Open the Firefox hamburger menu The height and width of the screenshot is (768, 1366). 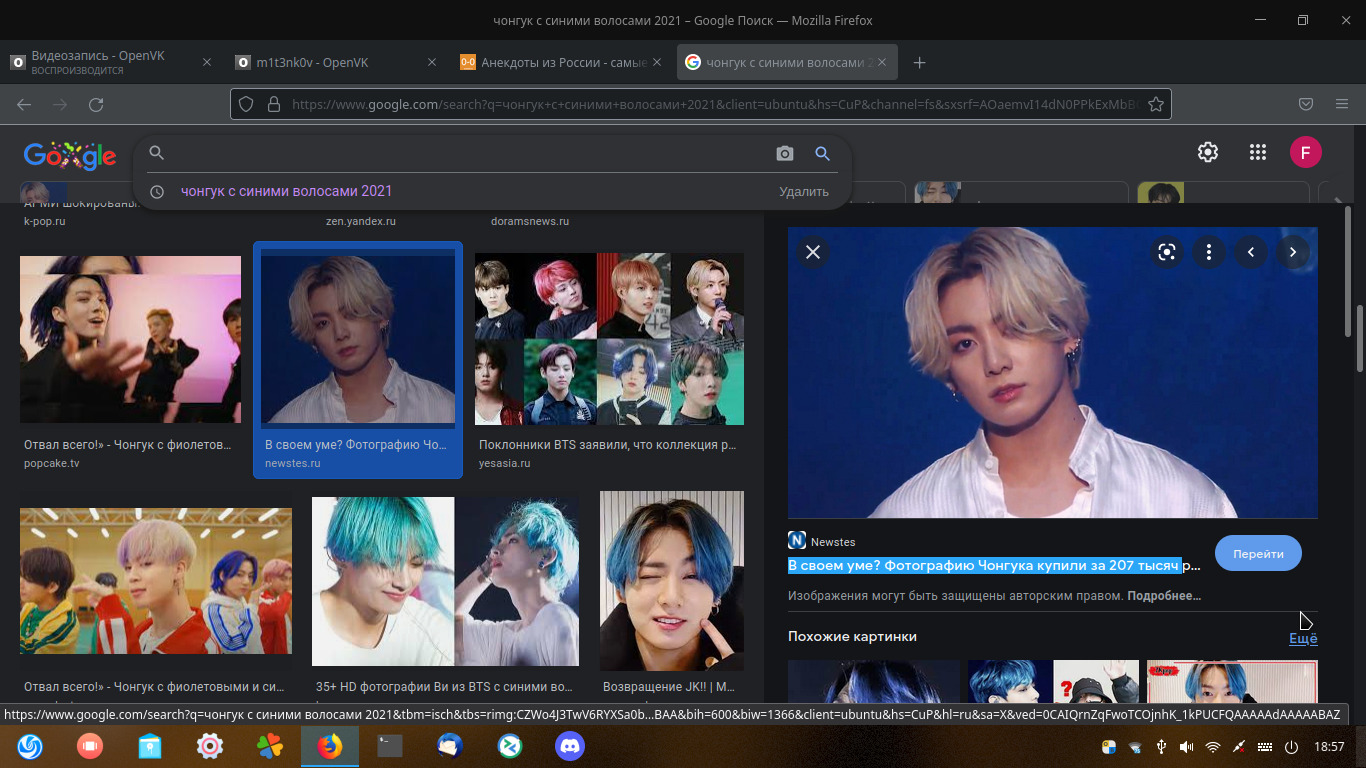(x=1342, y=104)
